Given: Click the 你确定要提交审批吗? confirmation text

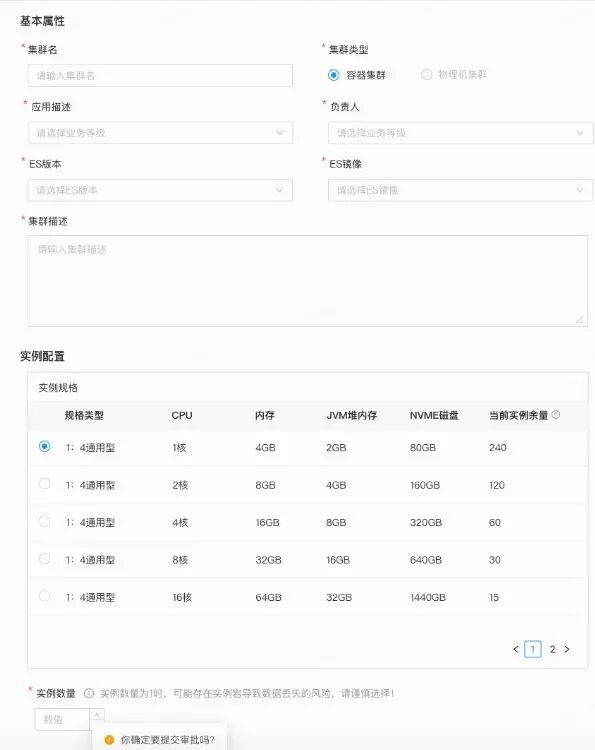Looking at the screenshot, I should pos(167,740).
